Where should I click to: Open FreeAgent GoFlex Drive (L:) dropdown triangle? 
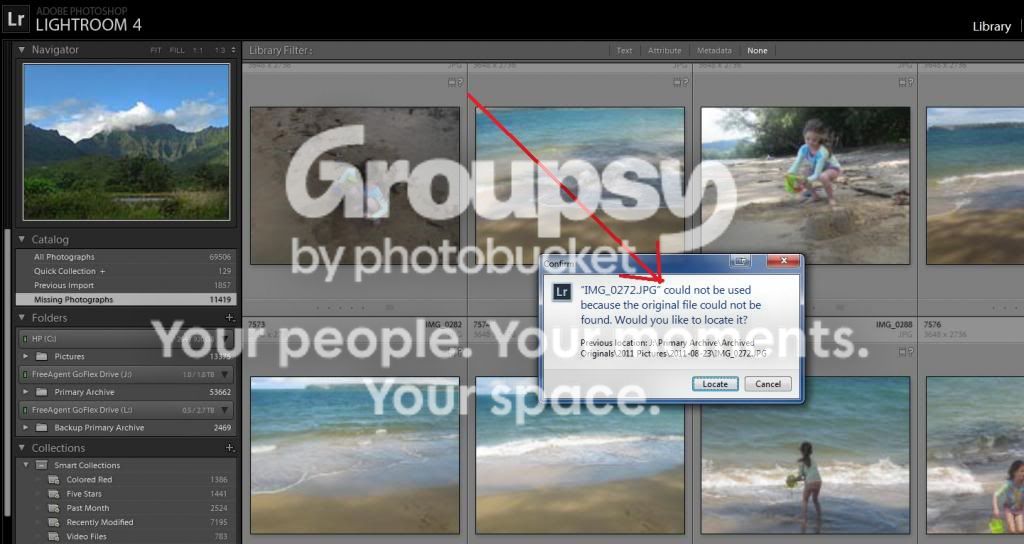(225, 410)
